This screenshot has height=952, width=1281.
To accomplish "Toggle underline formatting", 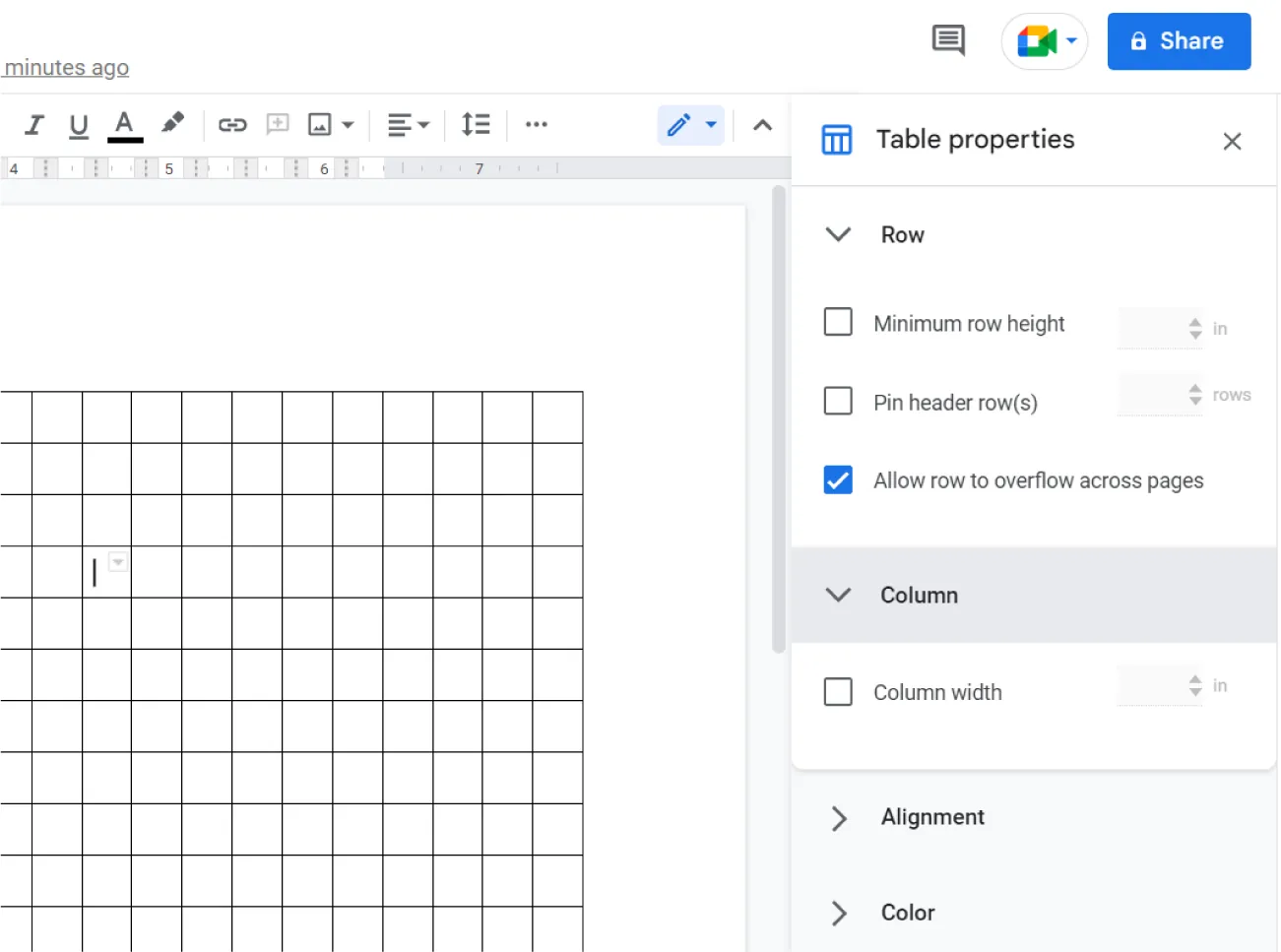I will pos(78,125).
